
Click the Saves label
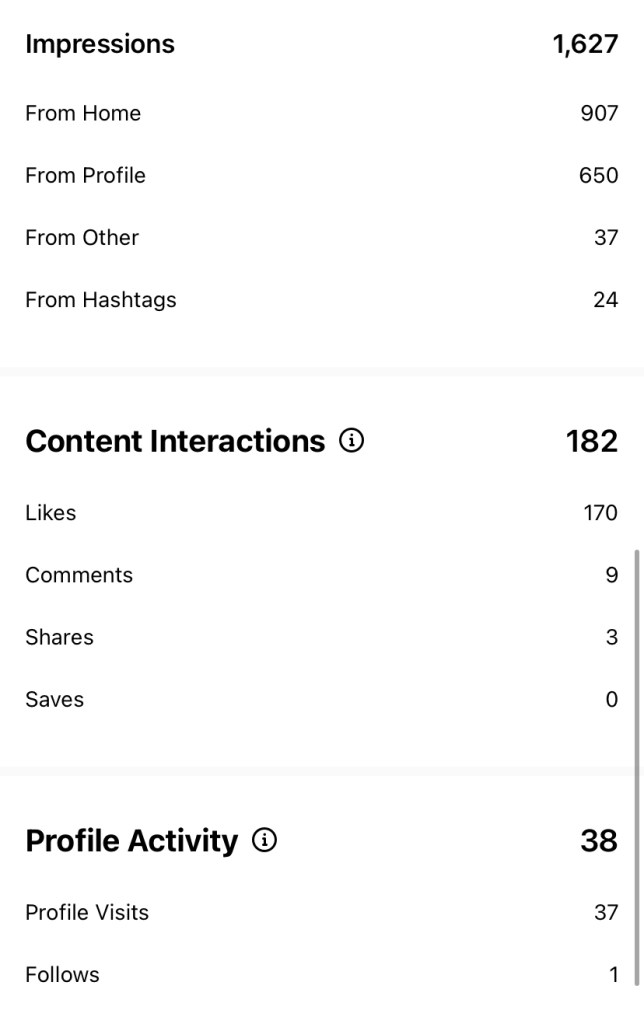54,699
